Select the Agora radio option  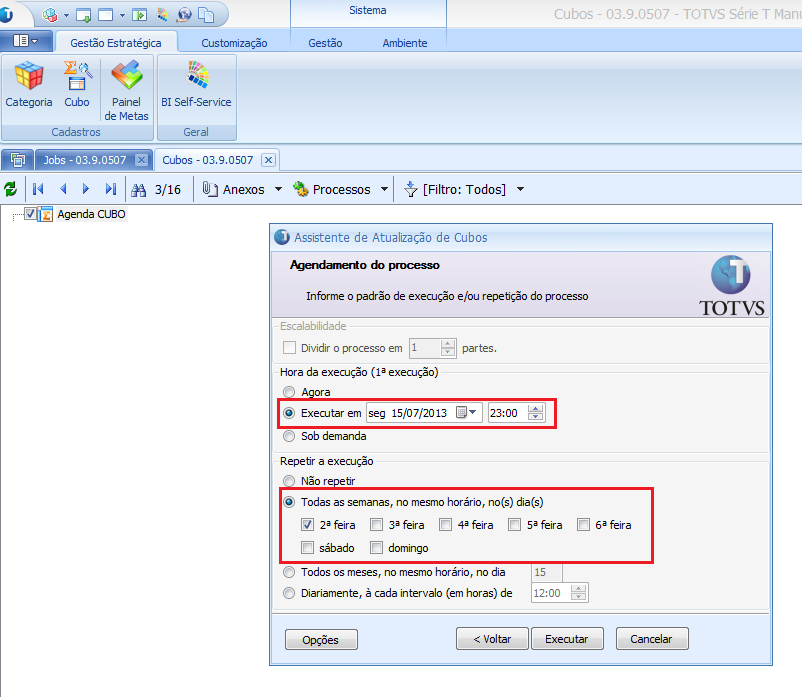tap(289, 392)
